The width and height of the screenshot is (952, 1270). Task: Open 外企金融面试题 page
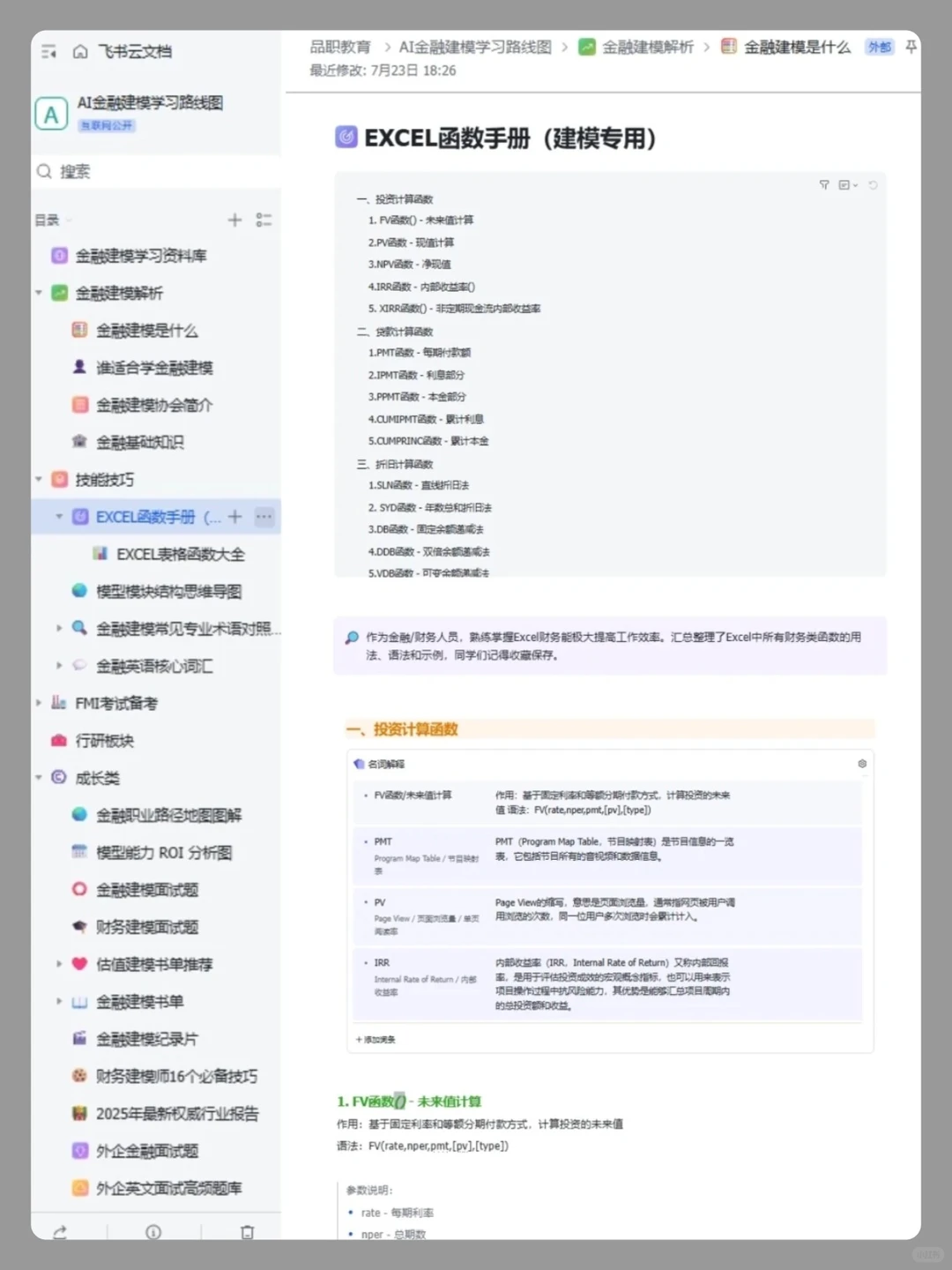(147, 1151)
